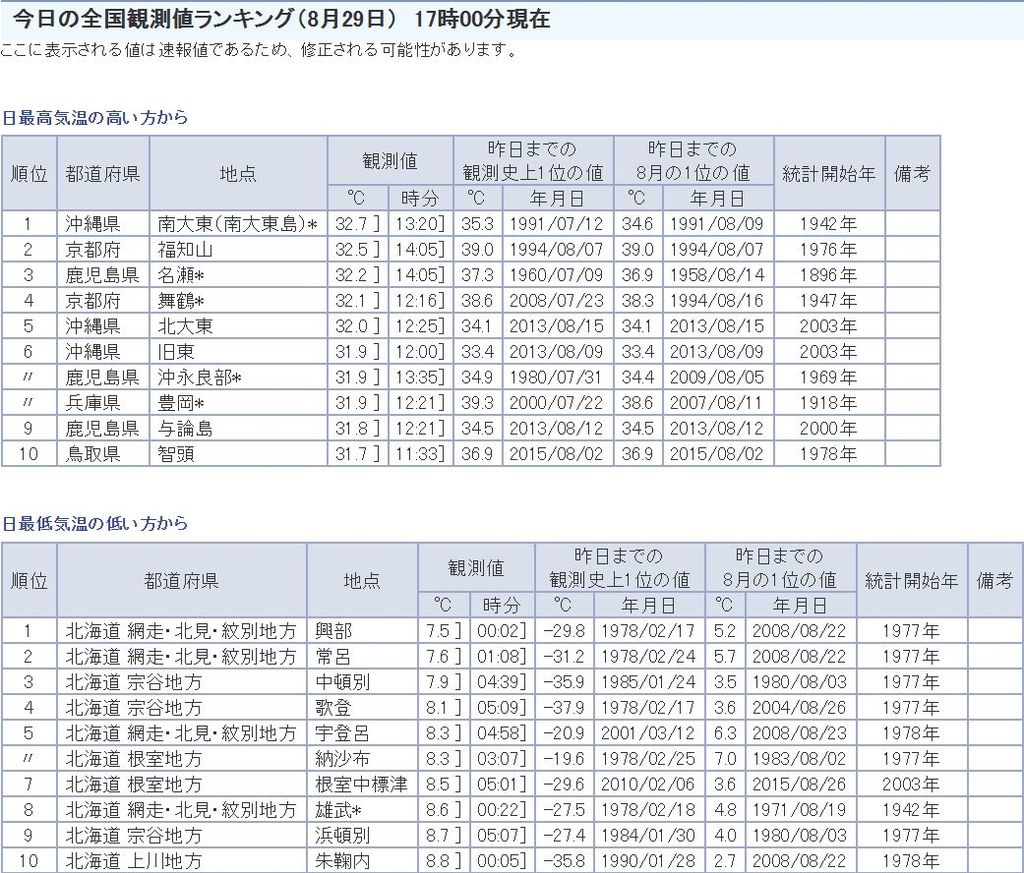Select the 智頭 station in 鳥取県

177,454
